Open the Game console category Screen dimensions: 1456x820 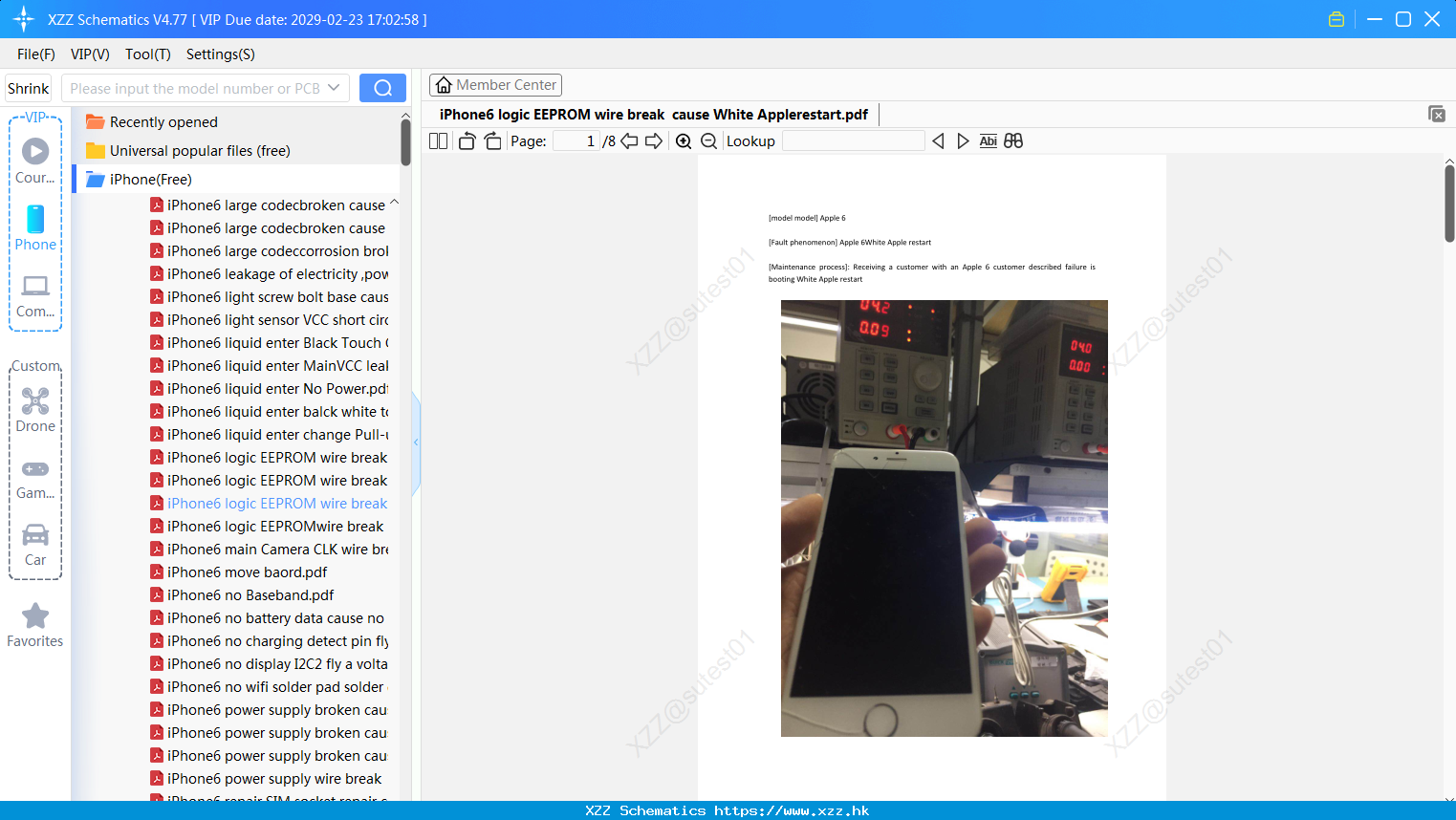[35, 479]
